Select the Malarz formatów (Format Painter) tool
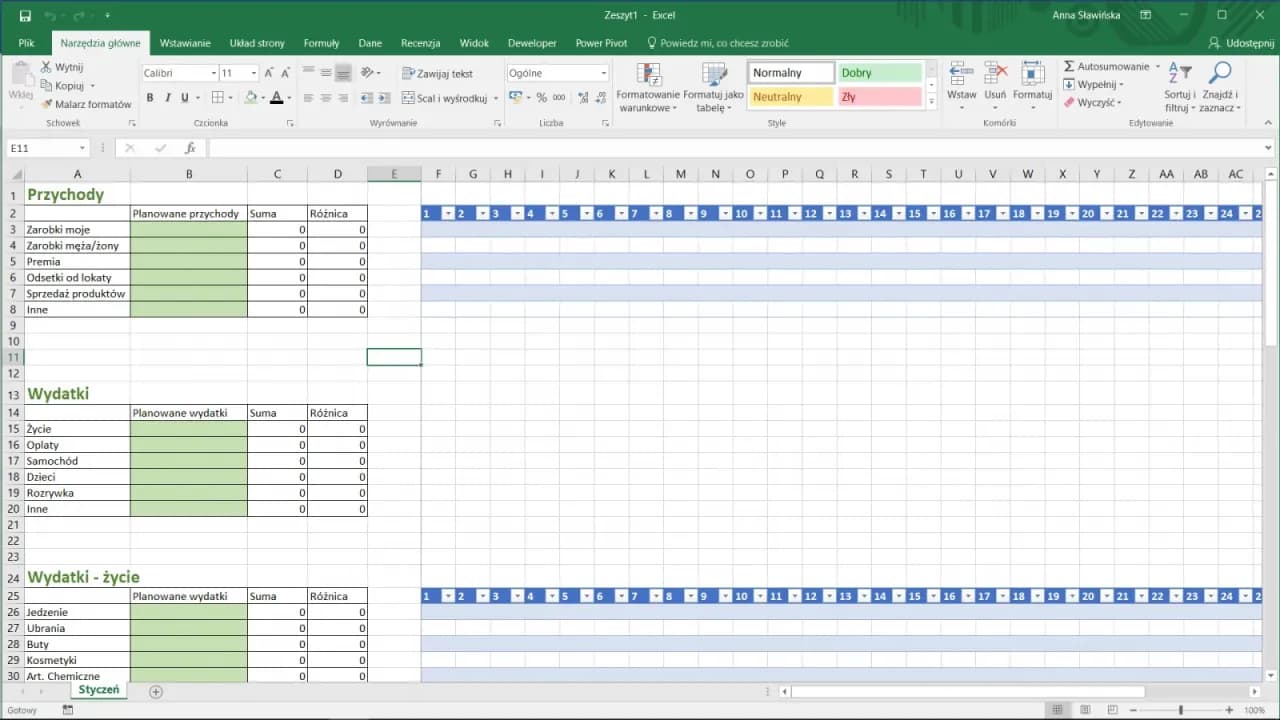1280x720 pixels. (x=88, y=104)
